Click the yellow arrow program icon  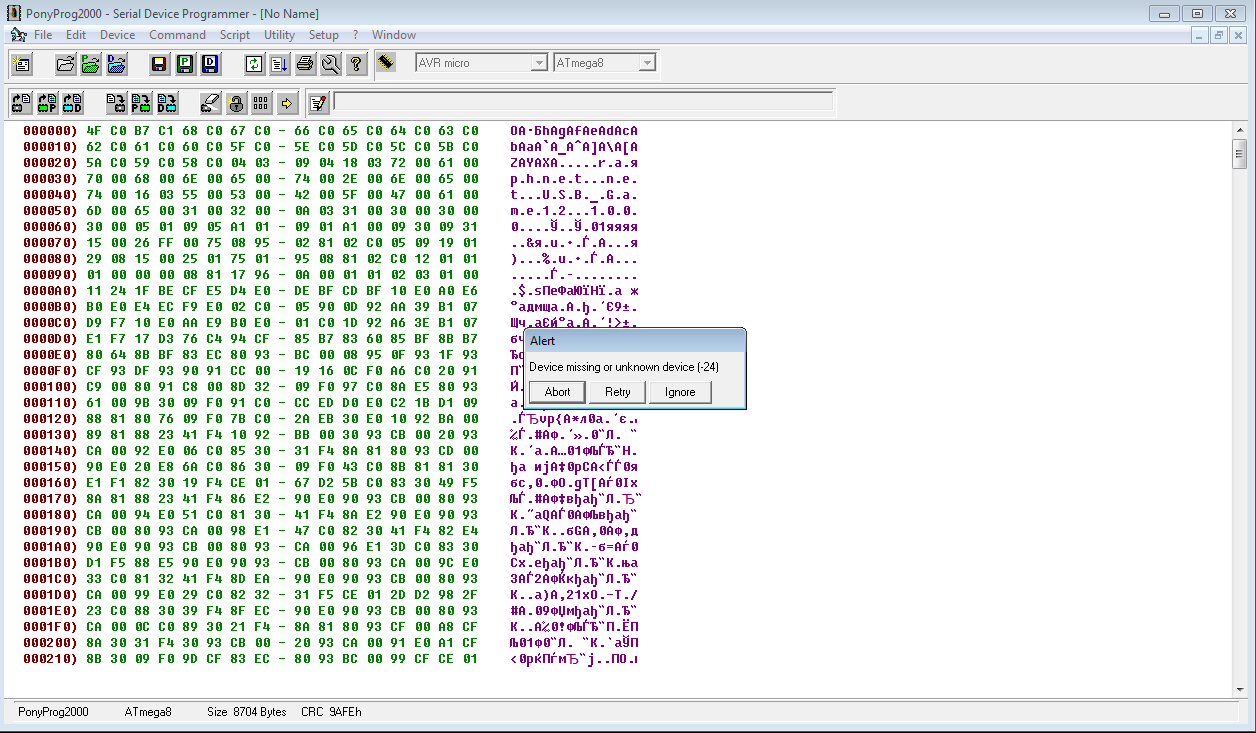pyautogui.click(x=287, y=102)
